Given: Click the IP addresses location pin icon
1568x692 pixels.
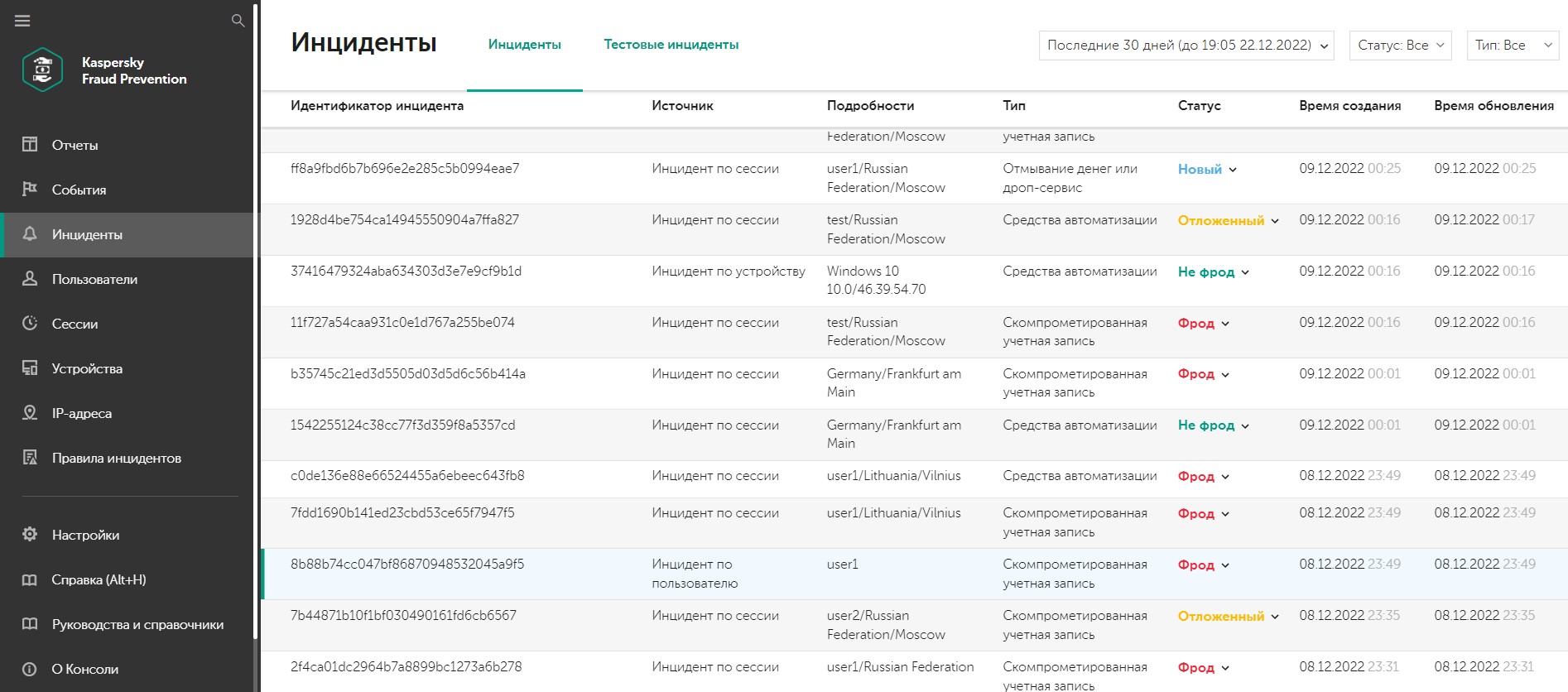Looking at the screenshot, I should pyautogui.click(x=30, y=413).
